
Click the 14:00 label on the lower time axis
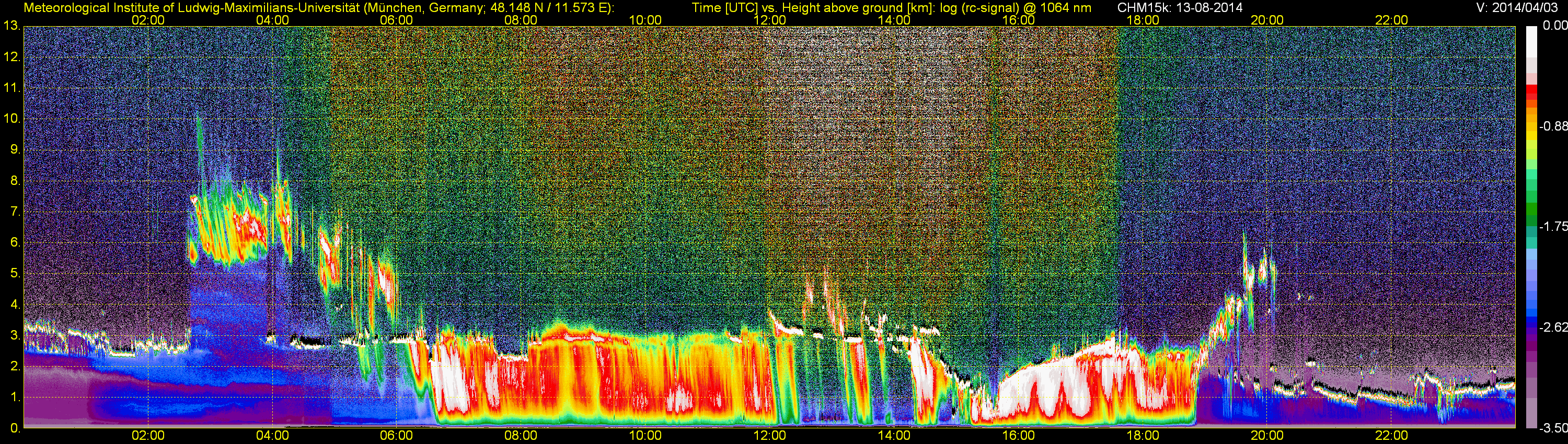pos(894,436)
